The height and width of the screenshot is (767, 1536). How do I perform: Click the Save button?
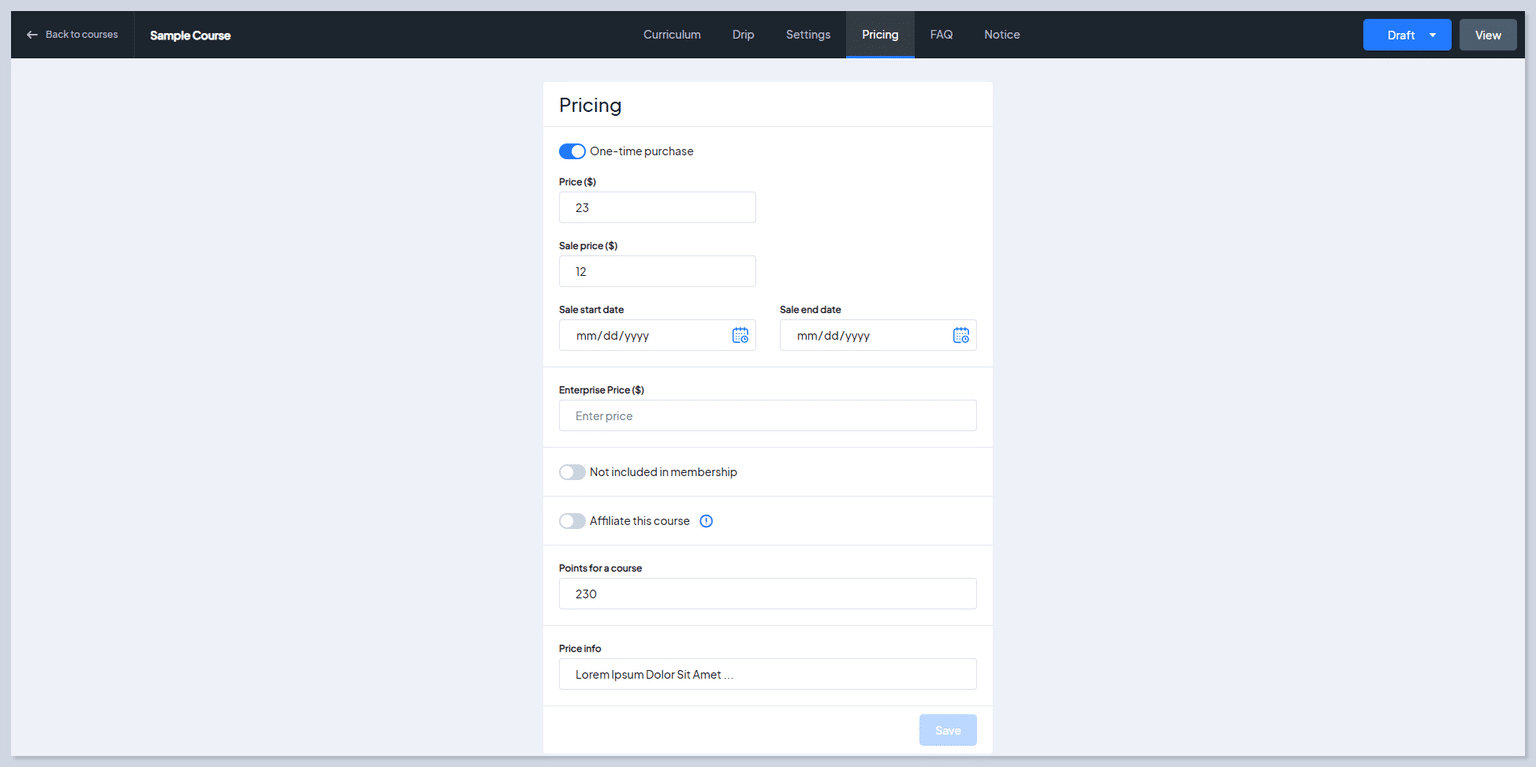[x=947, y=729]
